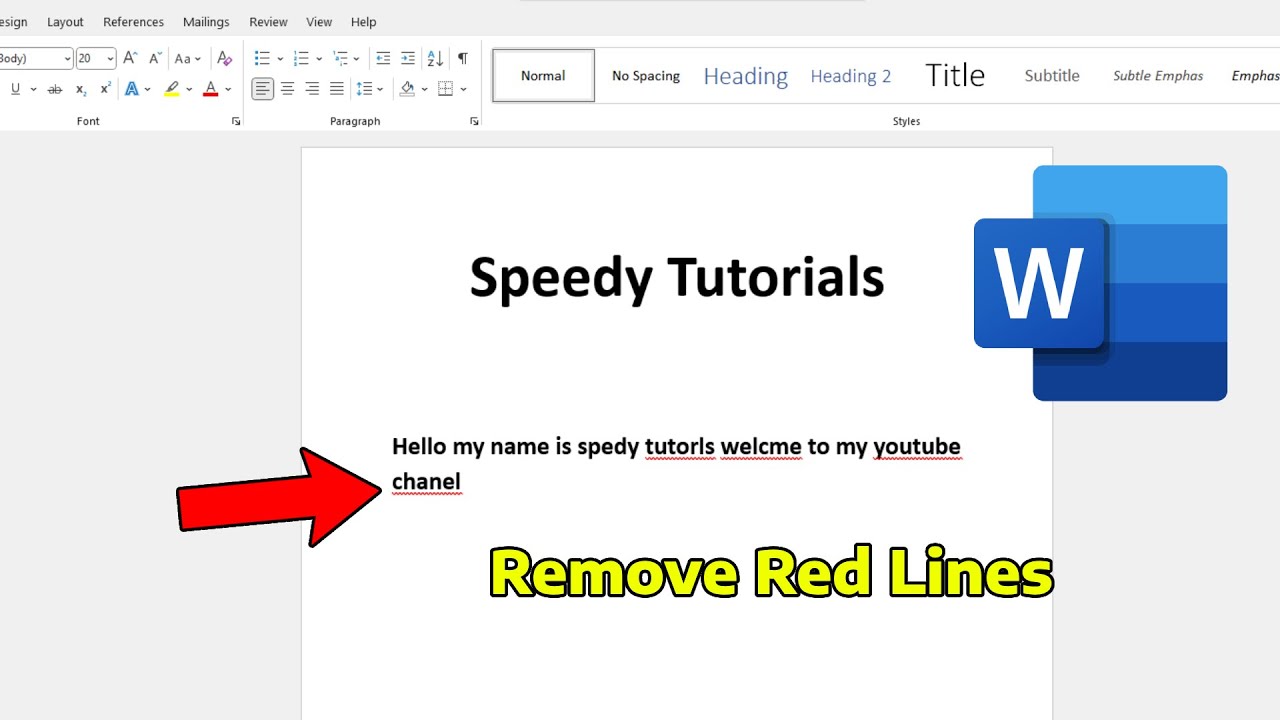Center align the paragraph

pyautogui.click(x=287, y=89)
